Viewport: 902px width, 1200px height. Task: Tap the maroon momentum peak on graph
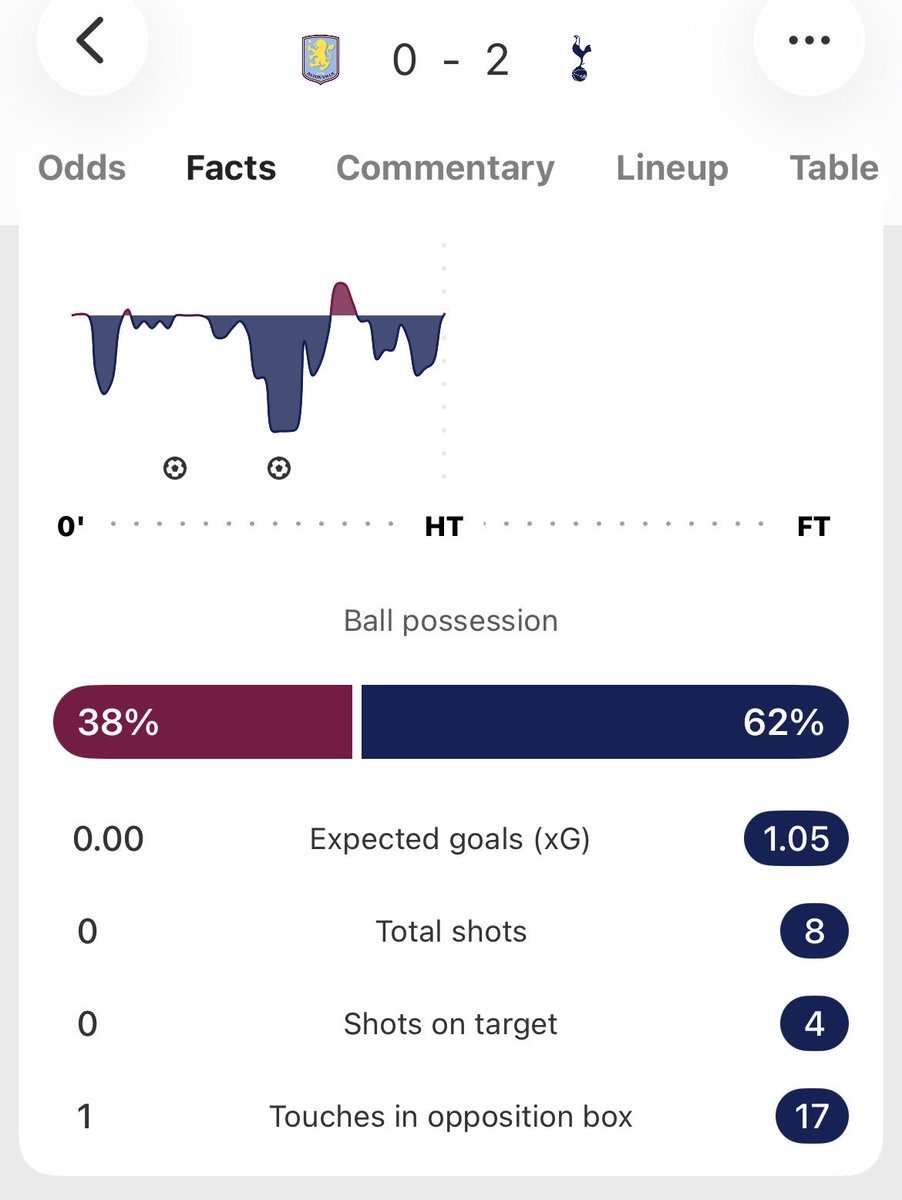pos(342,299)
